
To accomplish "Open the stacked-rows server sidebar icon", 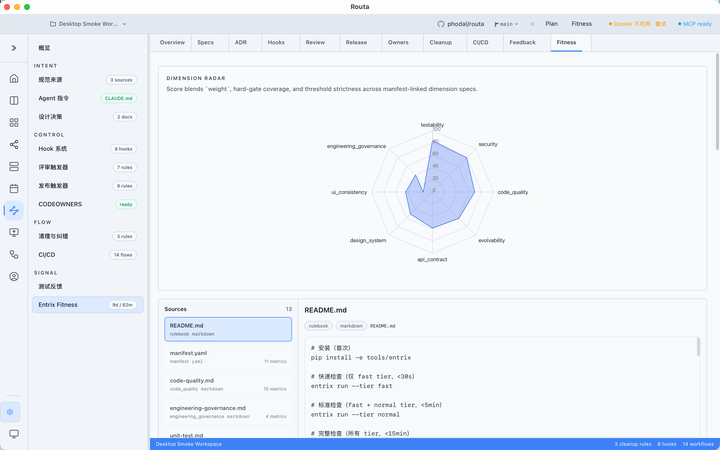I will (x=14, y=167).
